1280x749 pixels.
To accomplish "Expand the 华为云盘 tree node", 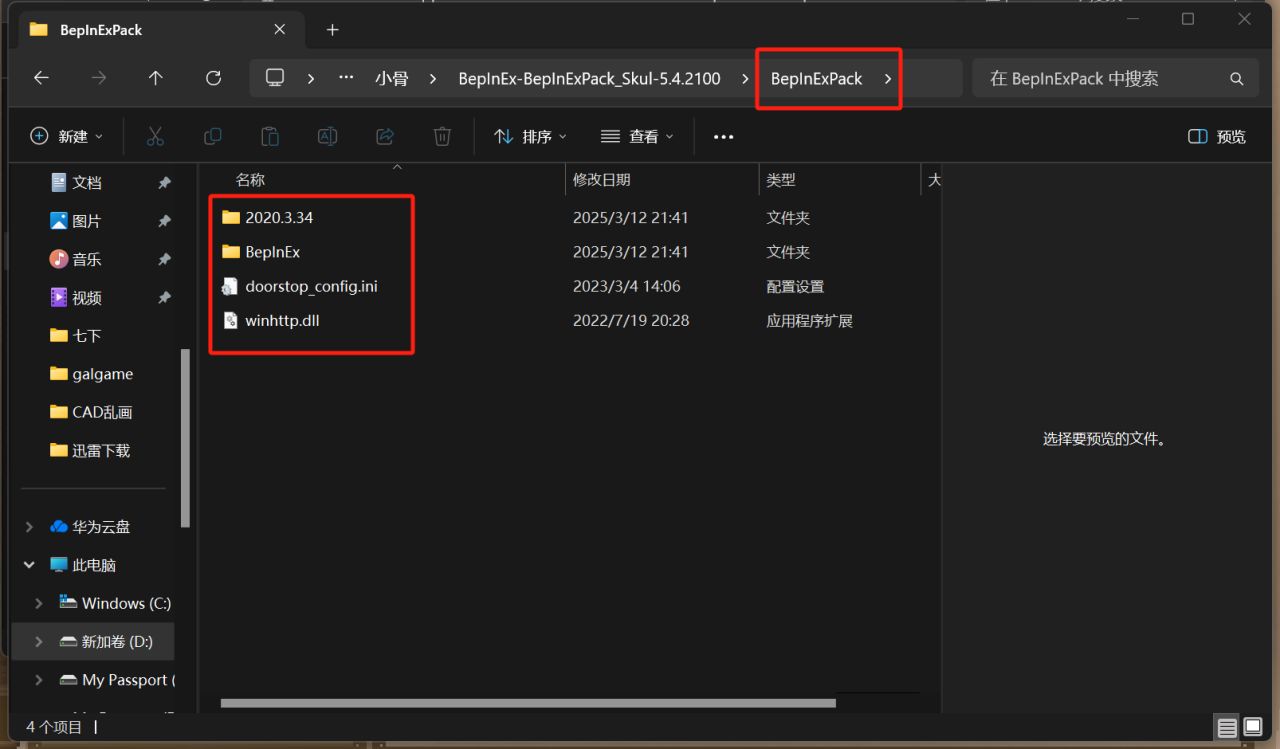I will click(x=29, y=527).
